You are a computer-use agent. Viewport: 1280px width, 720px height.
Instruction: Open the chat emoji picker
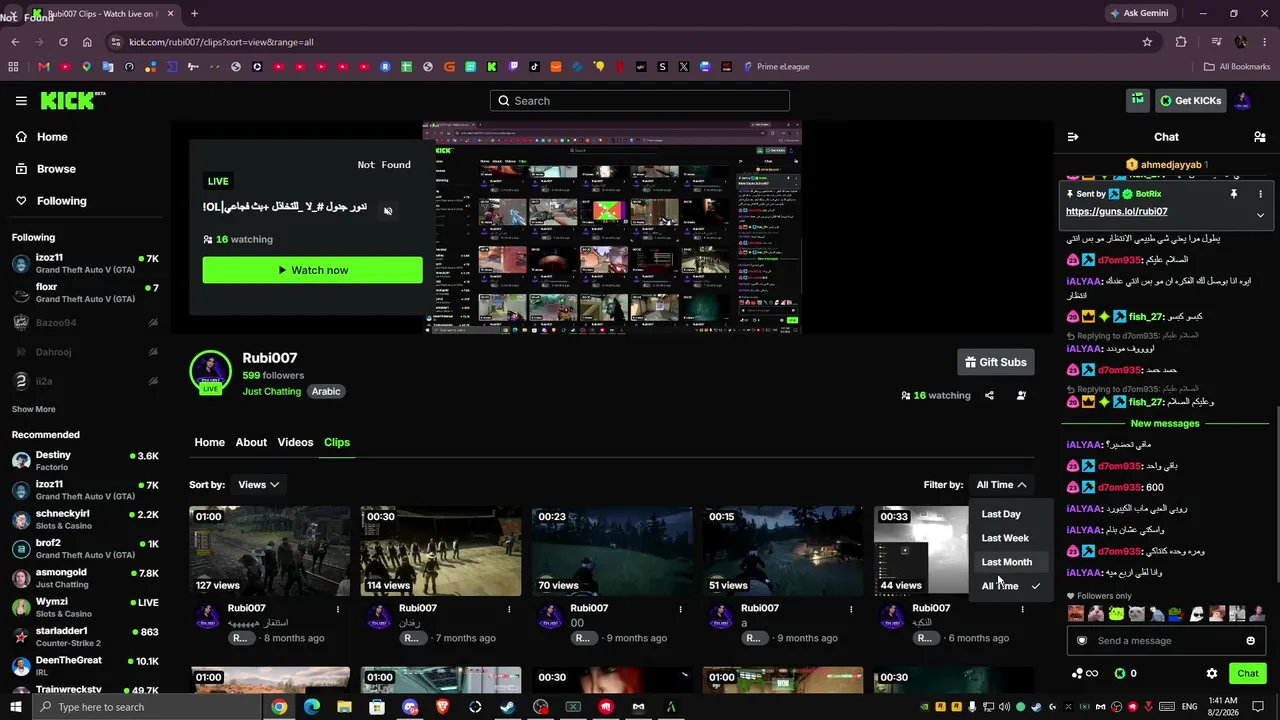[x=1250, y=641]
